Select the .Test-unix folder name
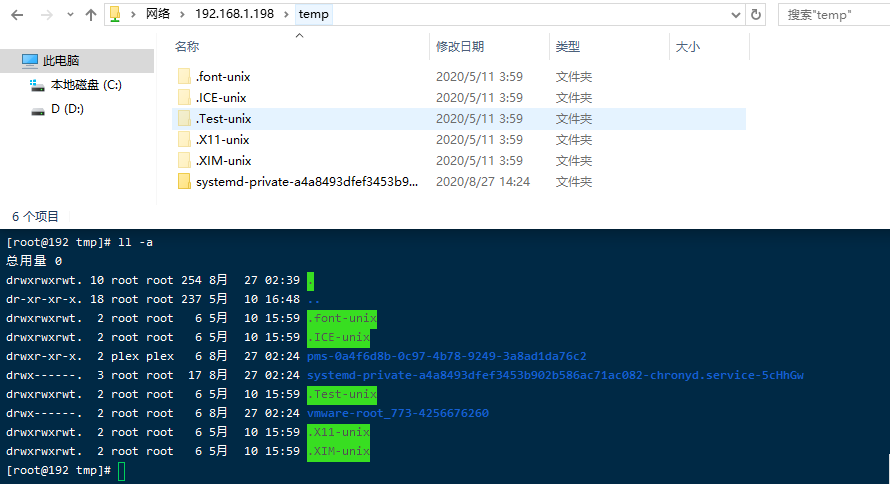 (x=224, y=119)
